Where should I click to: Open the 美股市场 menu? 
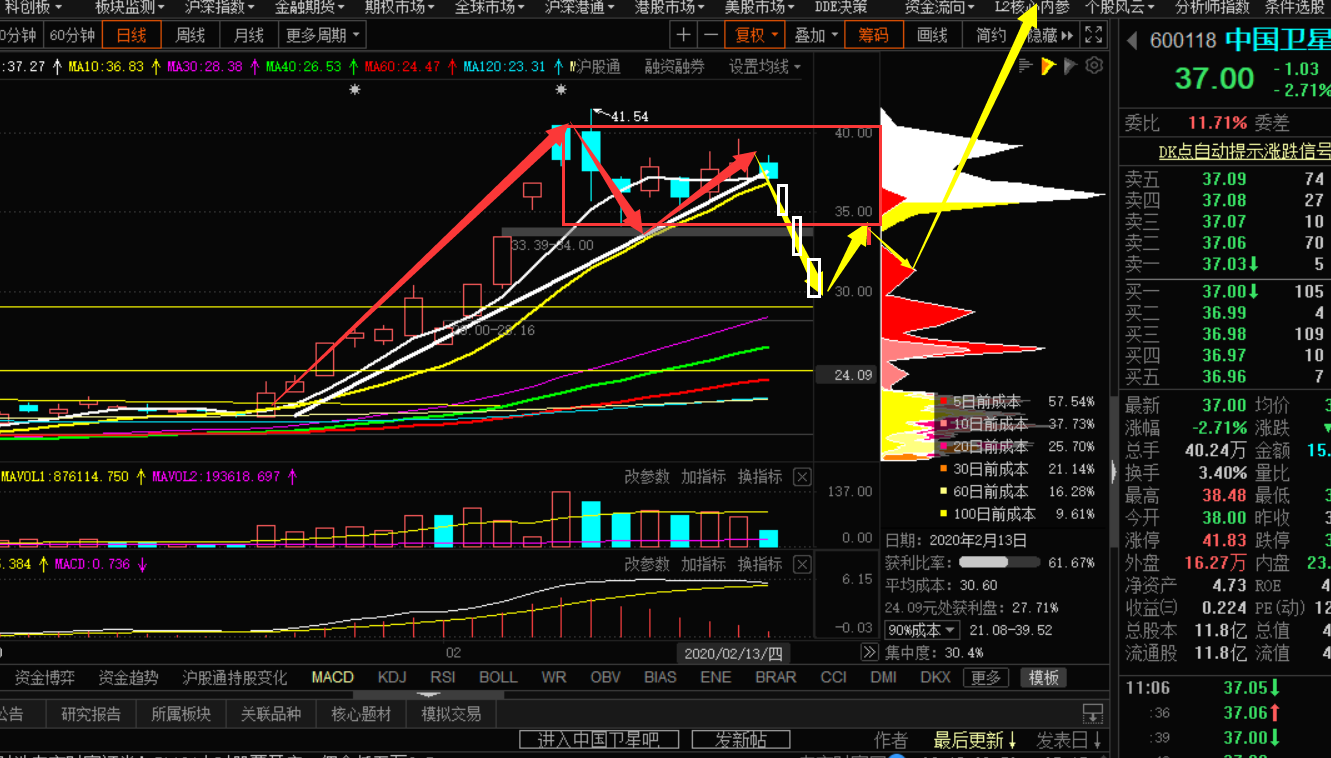(x=760, y=8)
